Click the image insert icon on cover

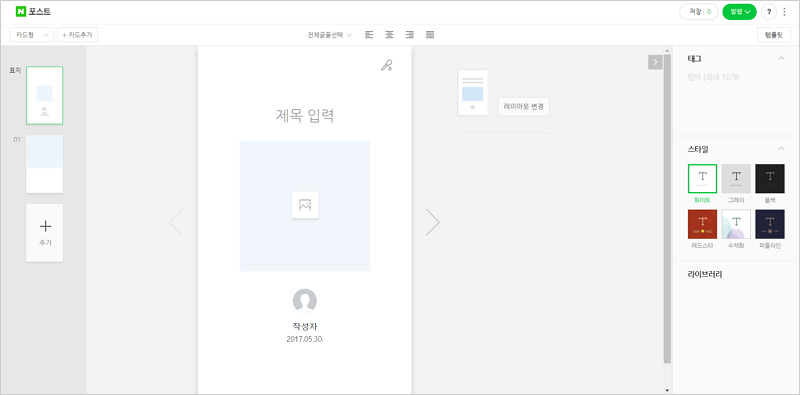point(305,205)
